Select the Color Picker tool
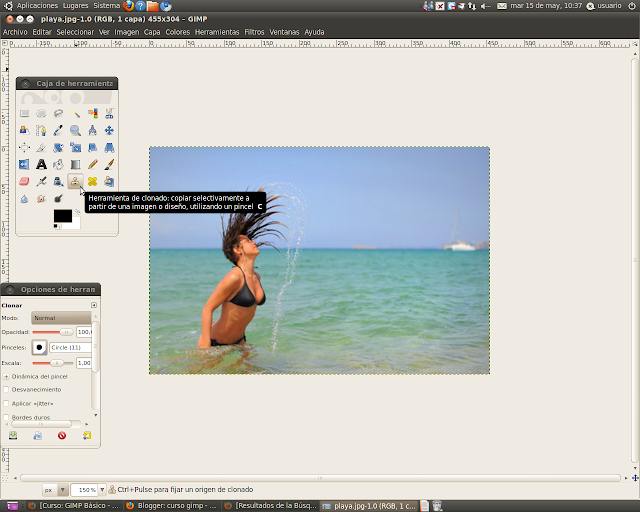 [x=58, y=131]
